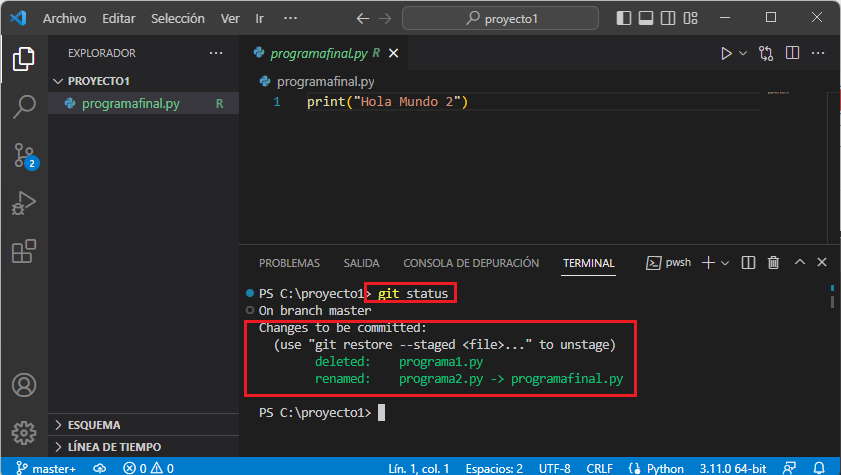The height and width of the screenshot is (475, 841).
Task: Click Espacios: 2 indentation setting
Action: coord(494,468)
